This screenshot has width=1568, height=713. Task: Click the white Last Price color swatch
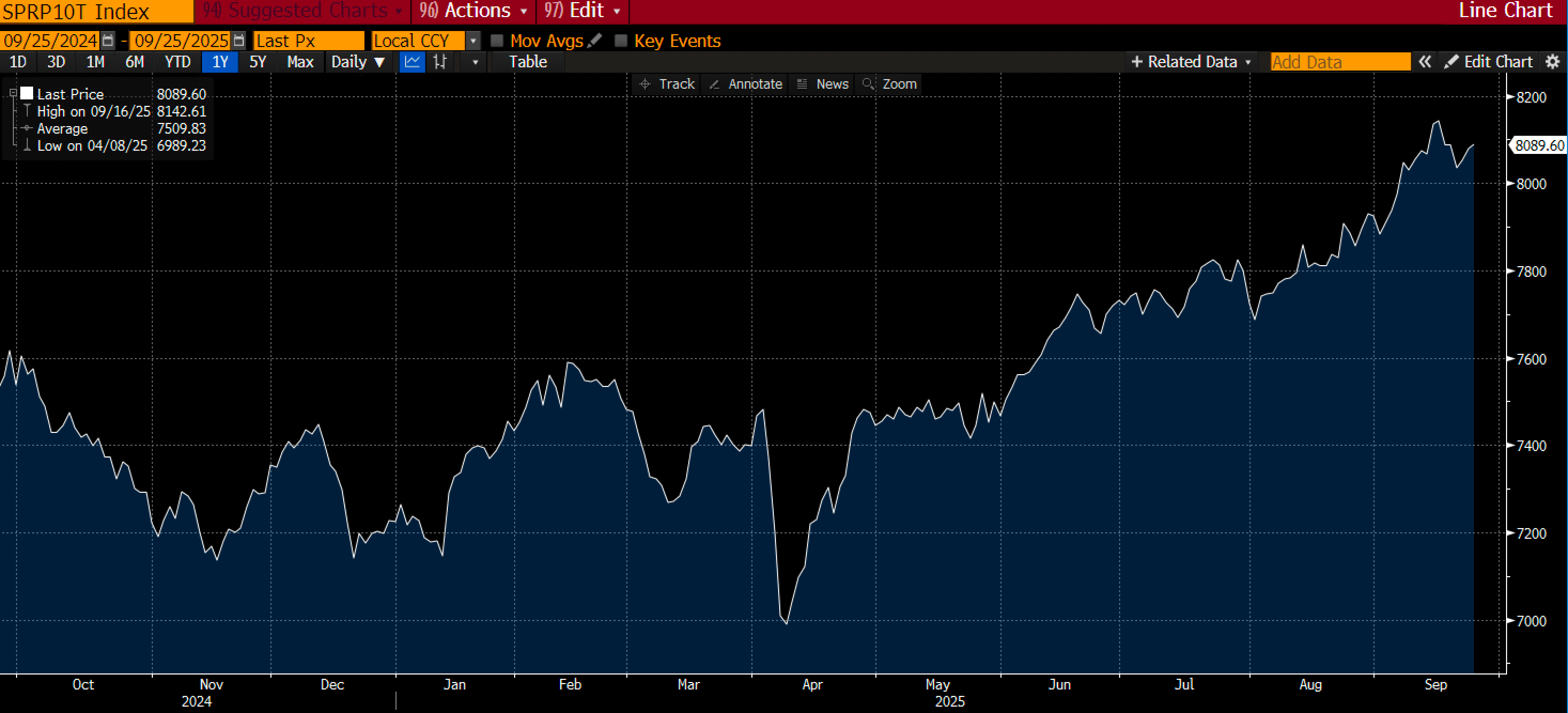point(27,93)
